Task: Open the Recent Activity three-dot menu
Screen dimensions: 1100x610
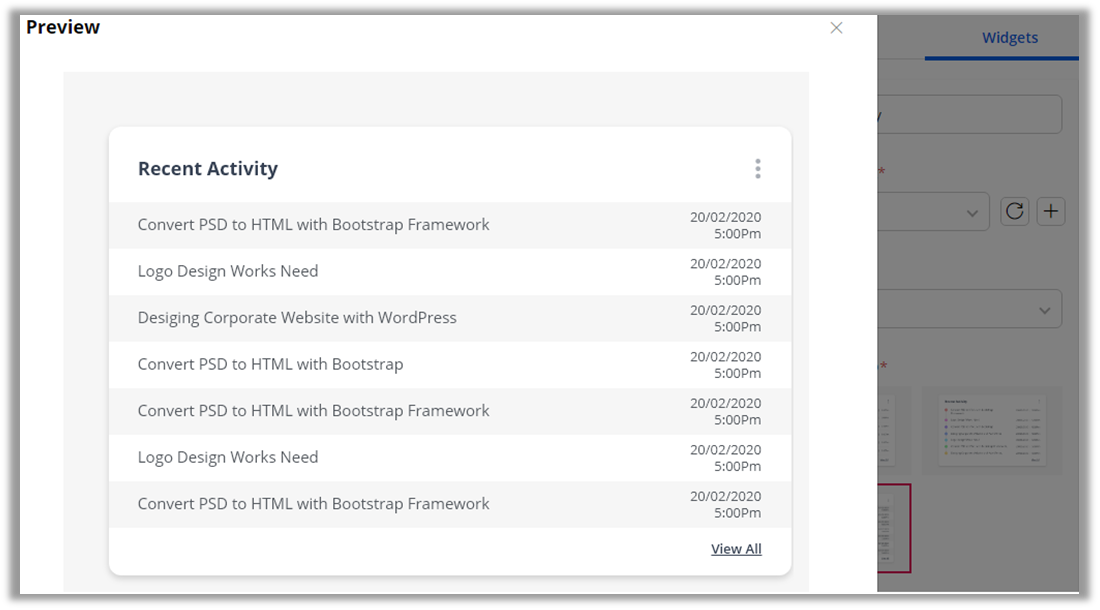Action: [758, 169]
